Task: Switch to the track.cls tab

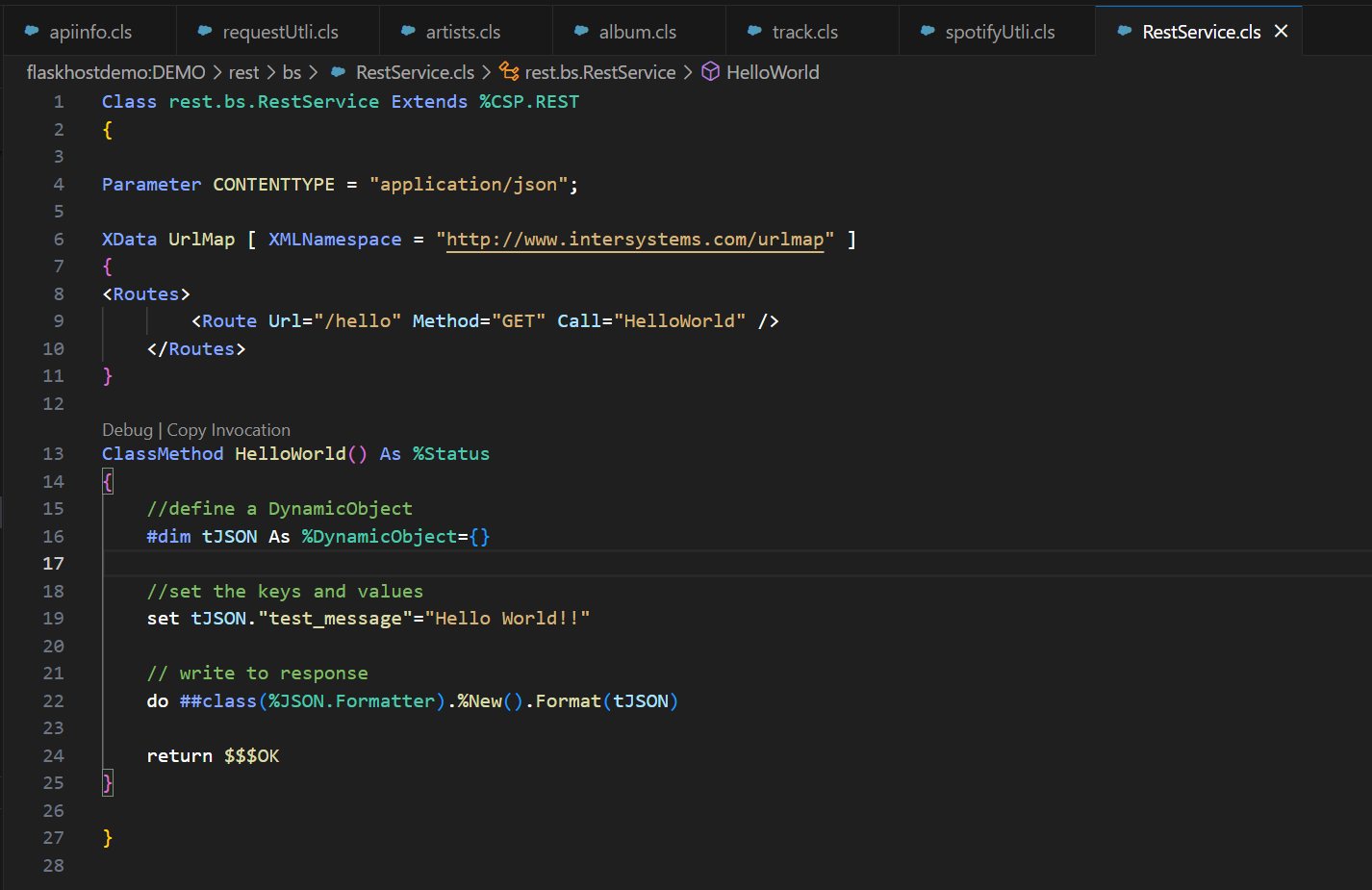Action: 813,32
